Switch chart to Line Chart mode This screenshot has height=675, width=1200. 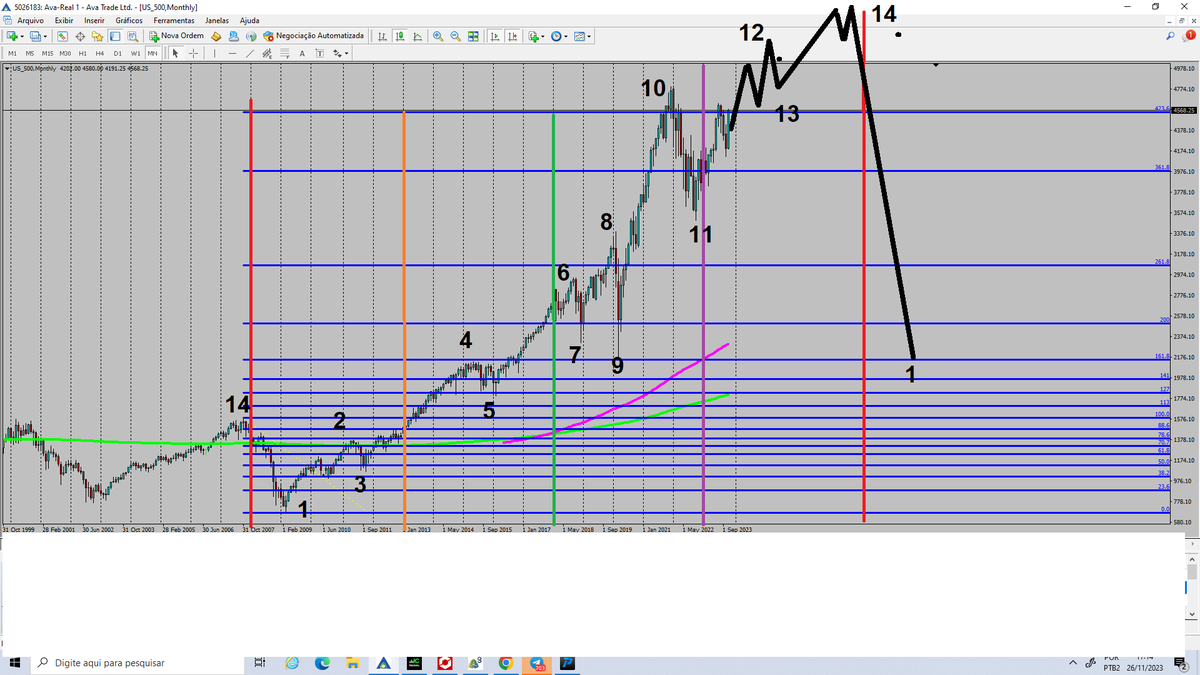point(417,36)
